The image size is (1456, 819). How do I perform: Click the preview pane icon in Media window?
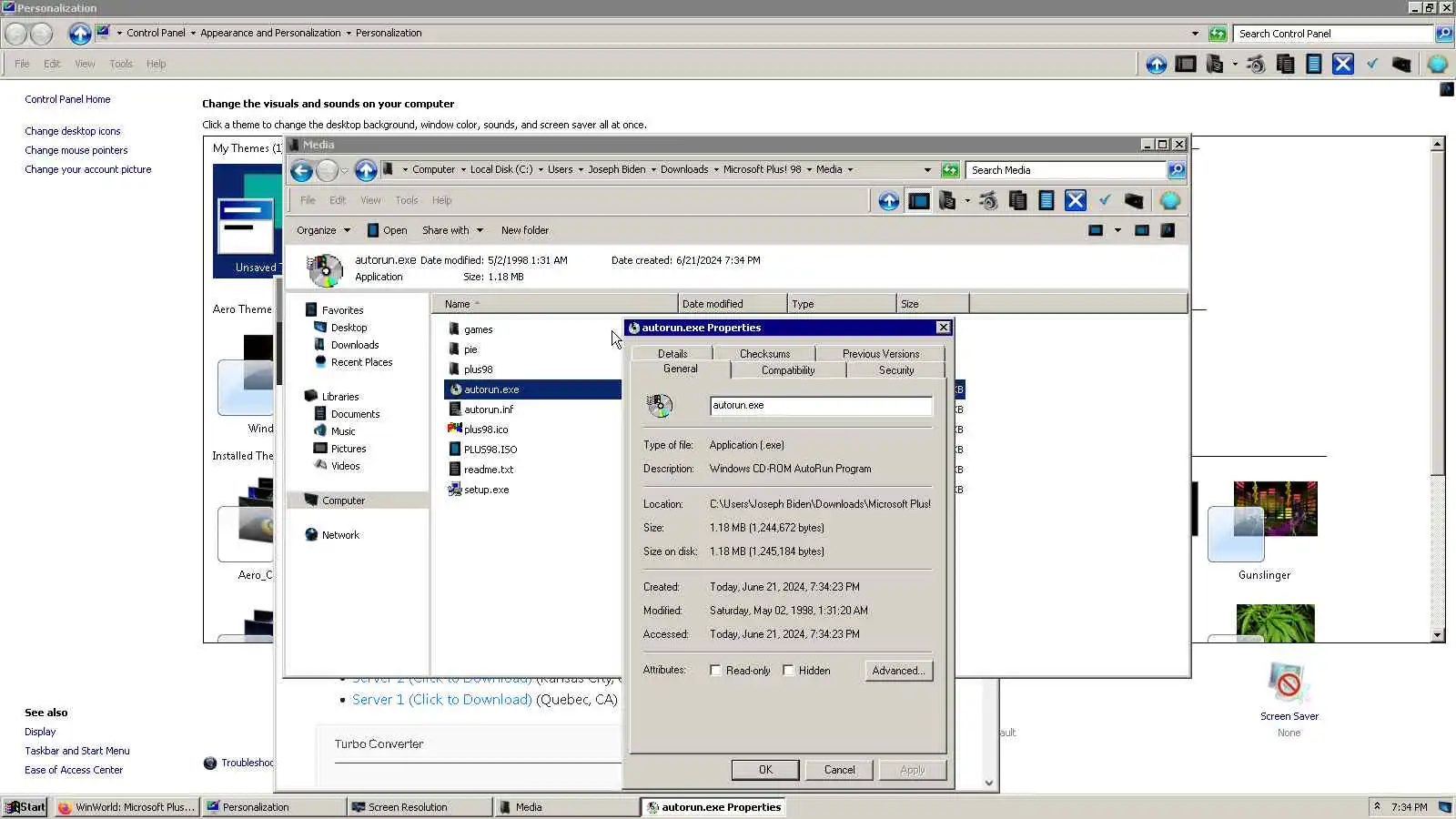click(1142, 230)
